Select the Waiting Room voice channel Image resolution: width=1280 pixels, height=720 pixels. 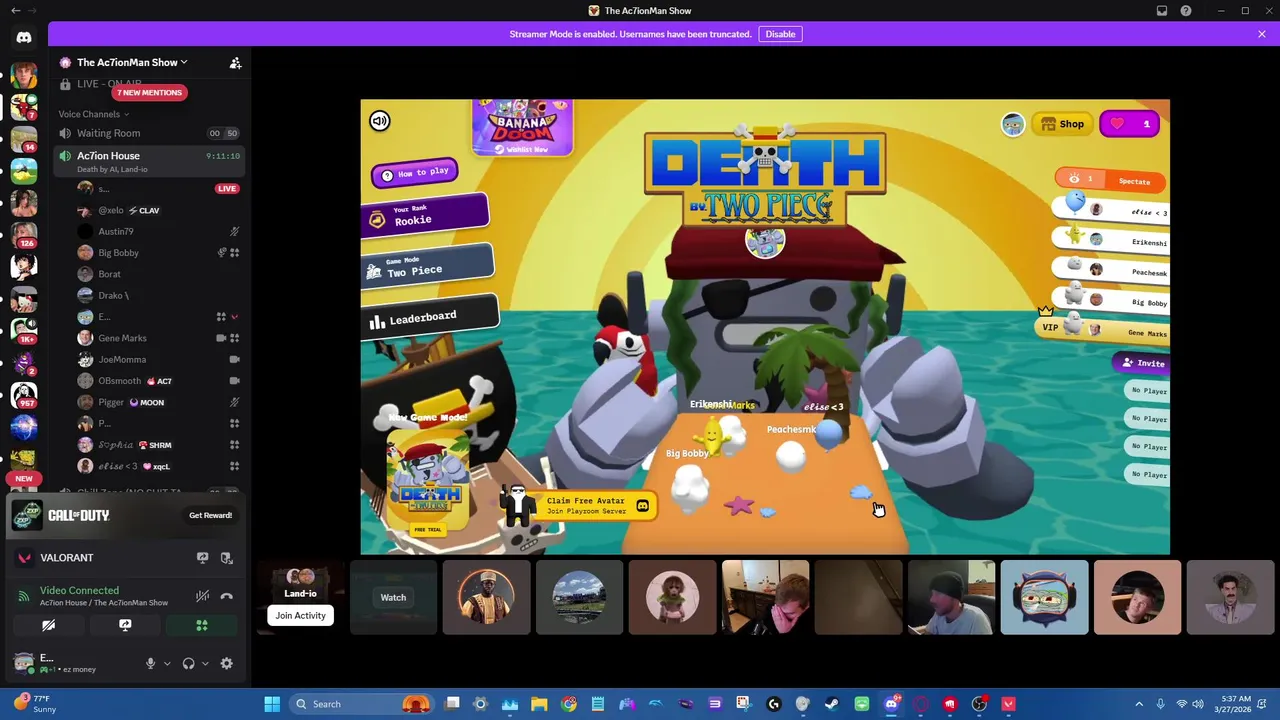pos(149,133)
